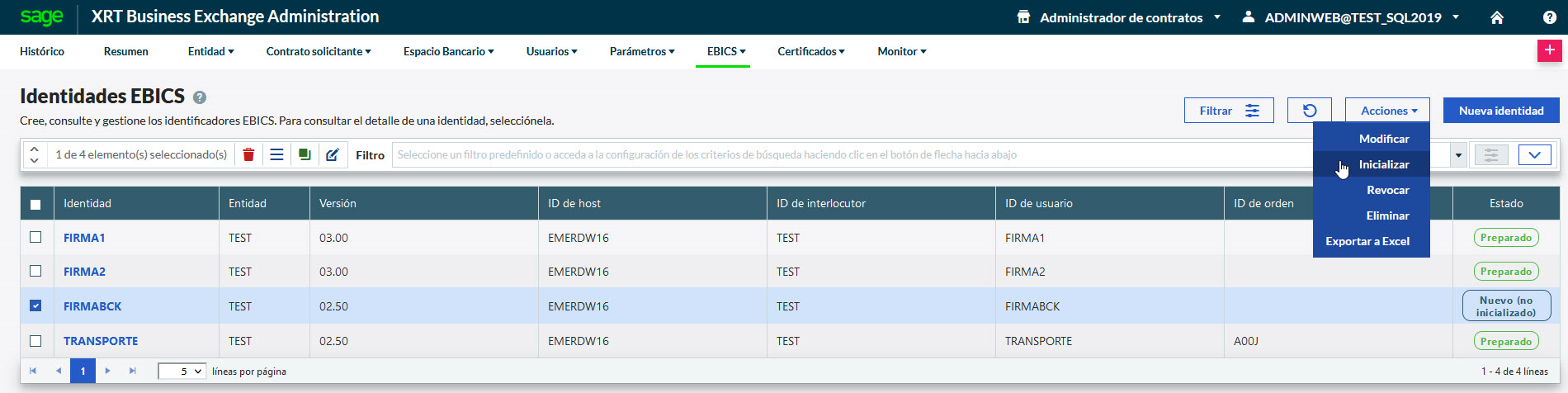
Task: Open the Entidad dropdown menu
Action: (x=210, y=51)
